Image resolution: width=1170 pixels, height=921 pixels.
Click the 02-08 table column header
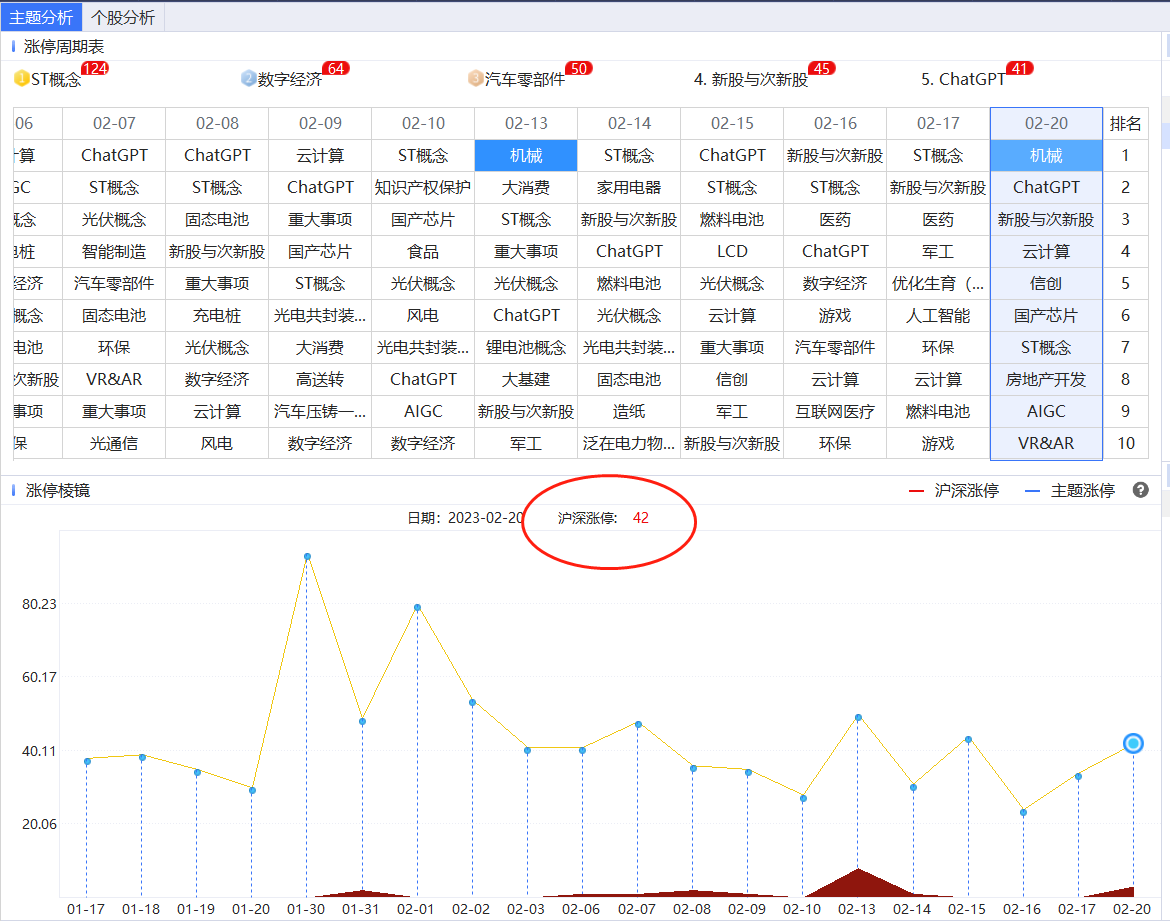pyautogui.click(x=217, y=123)
